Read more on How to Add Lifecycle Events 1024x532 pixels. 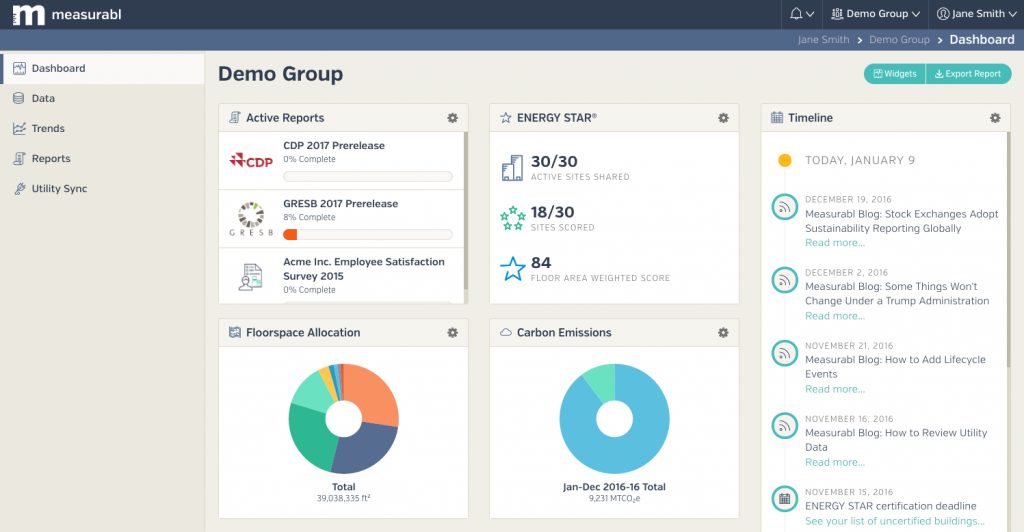click(x=835, y=389)
